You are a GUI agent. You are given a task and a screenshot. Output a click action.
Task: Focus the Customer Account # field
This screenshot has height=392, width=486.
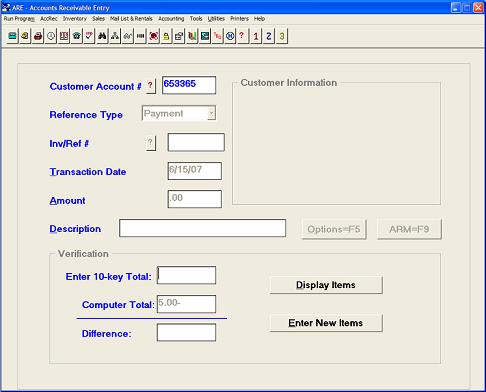pos(189,85)
